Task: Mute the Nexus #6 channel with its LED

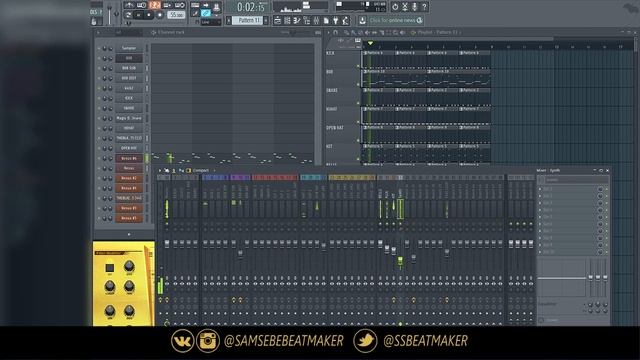Action: (98, 158)
